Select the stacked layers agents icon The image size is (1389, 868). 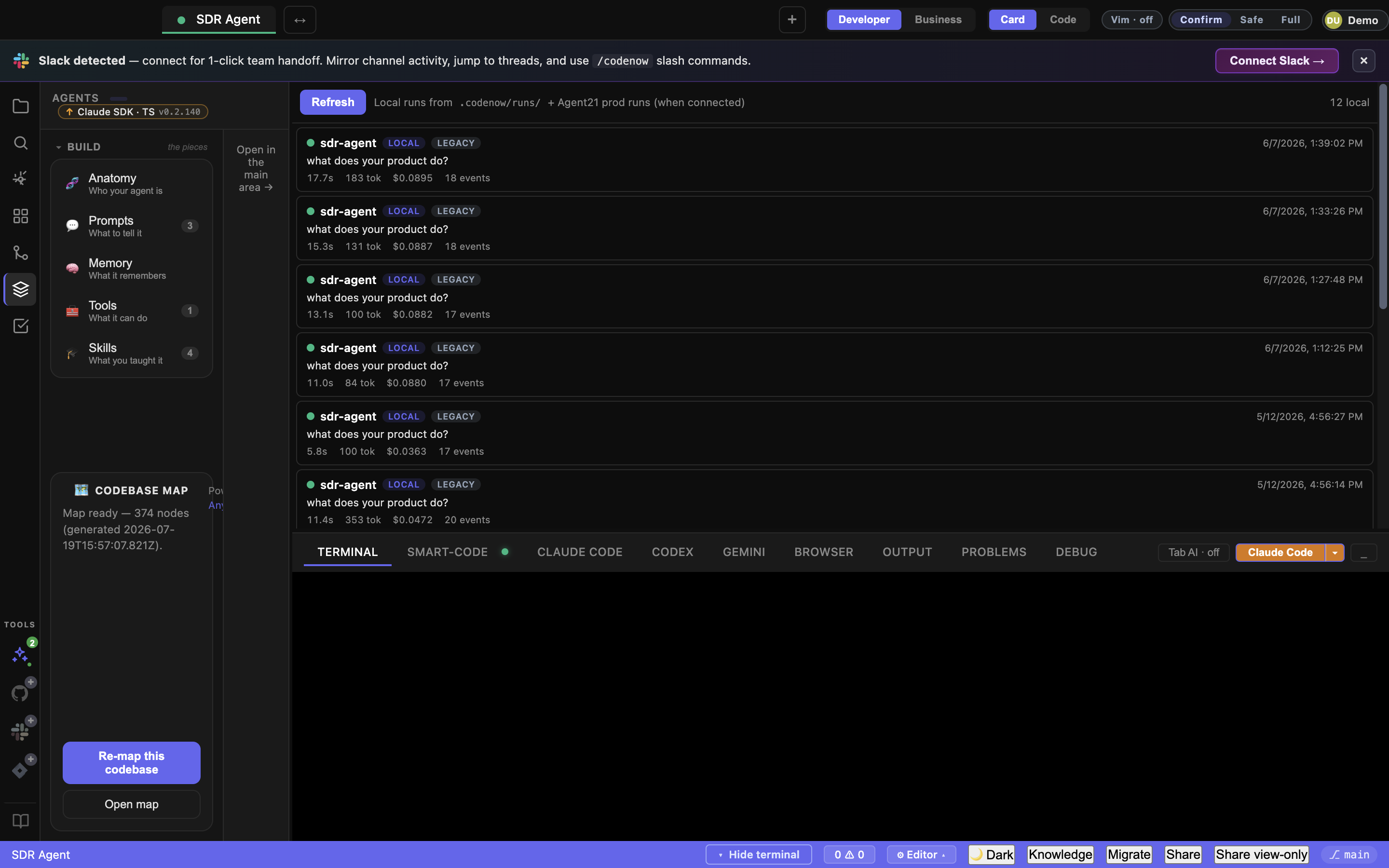pyautogui.click(x=21, y=289)
